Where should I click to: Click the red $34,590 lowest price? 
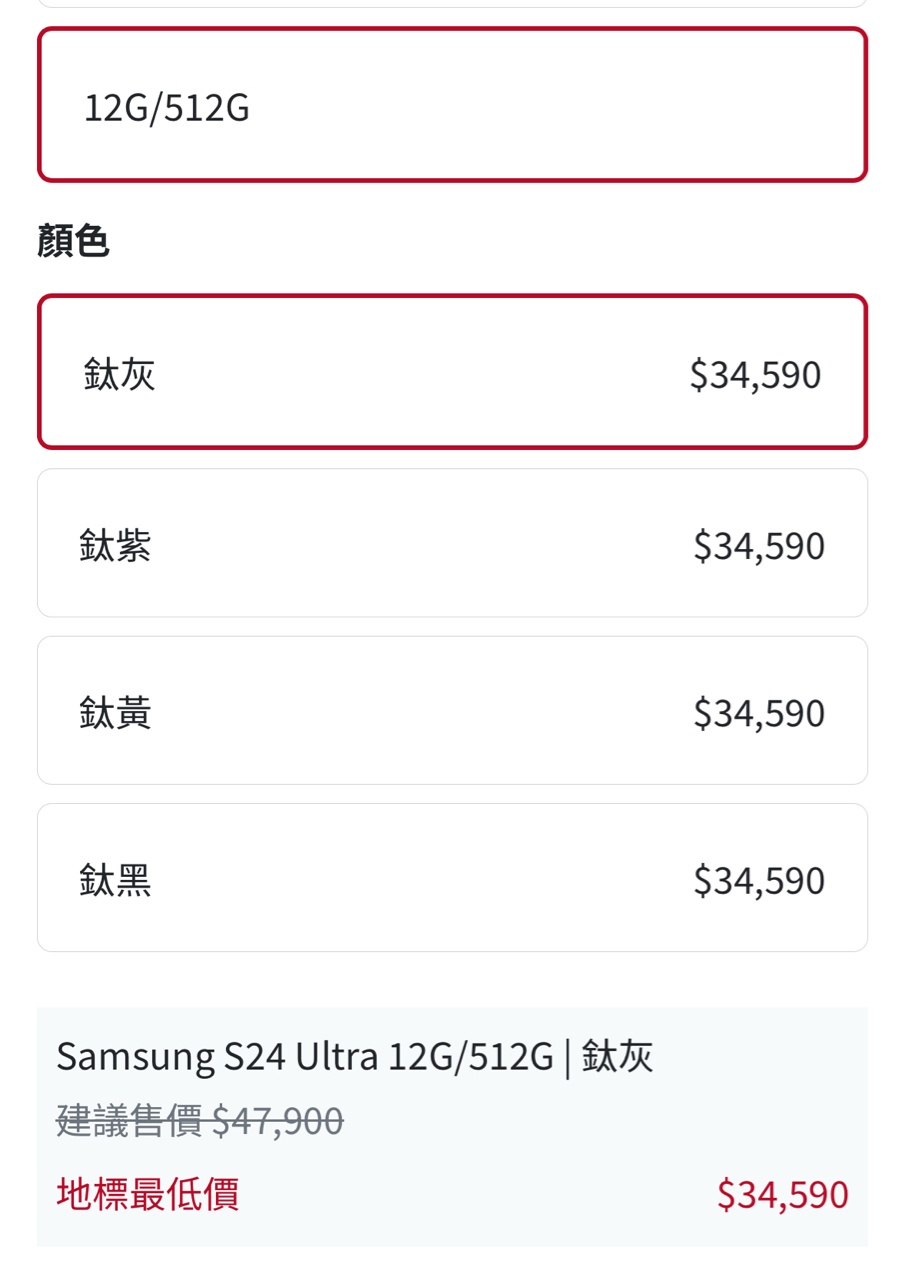pos(782,1195)
